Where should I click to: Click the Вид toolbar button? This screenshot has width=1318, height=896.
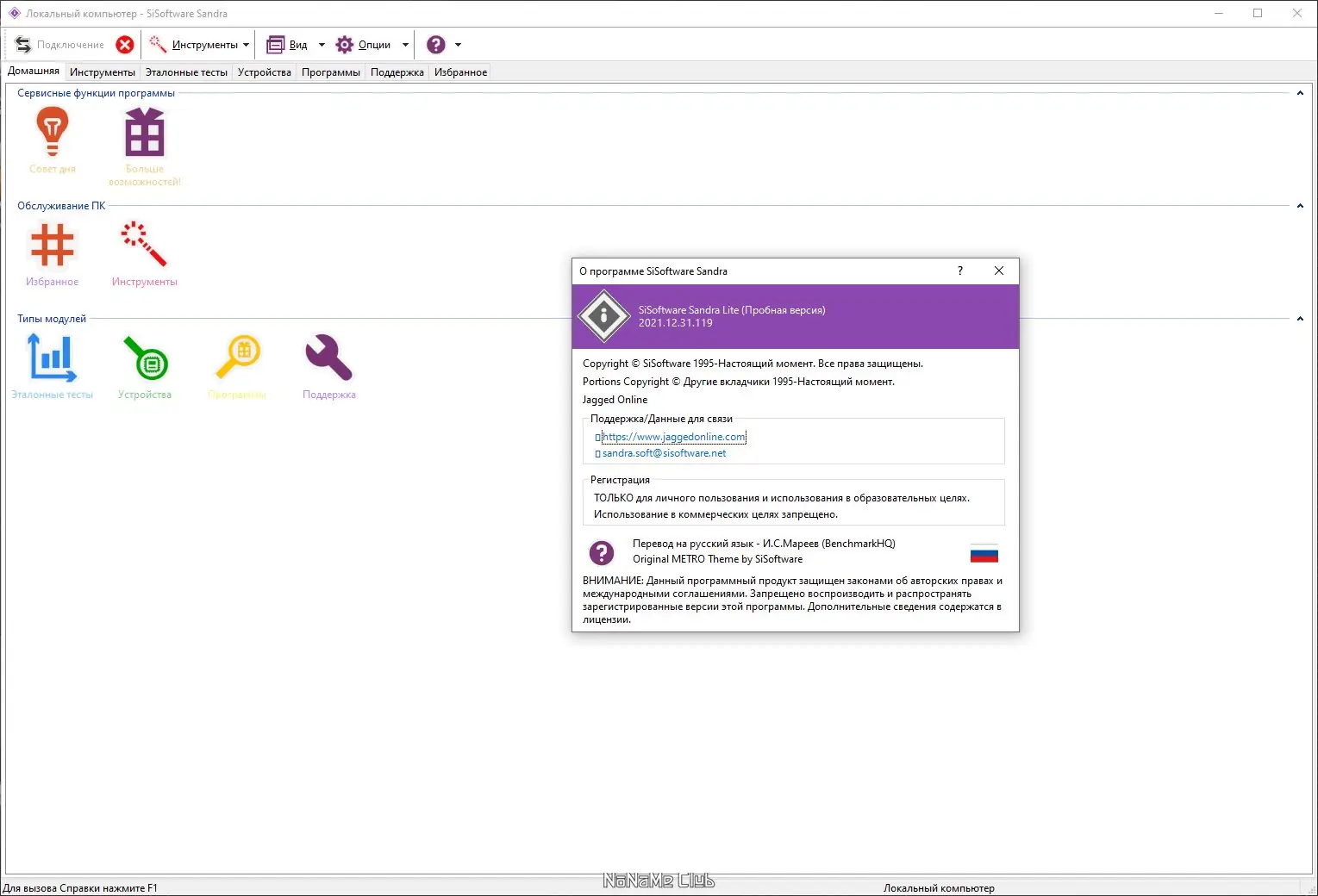pyautogui.click(x=287, y=45)
